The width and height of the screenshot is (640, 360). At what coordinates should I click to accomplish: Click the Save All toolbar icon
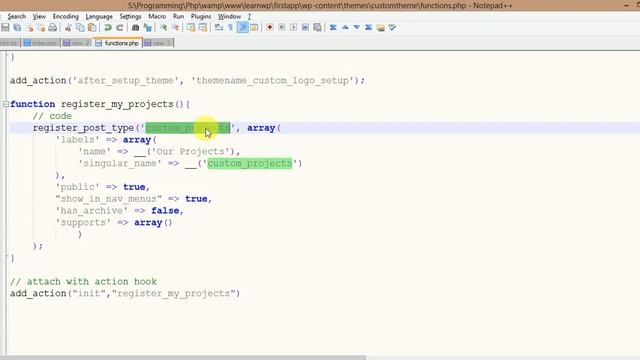click(17, 27)
